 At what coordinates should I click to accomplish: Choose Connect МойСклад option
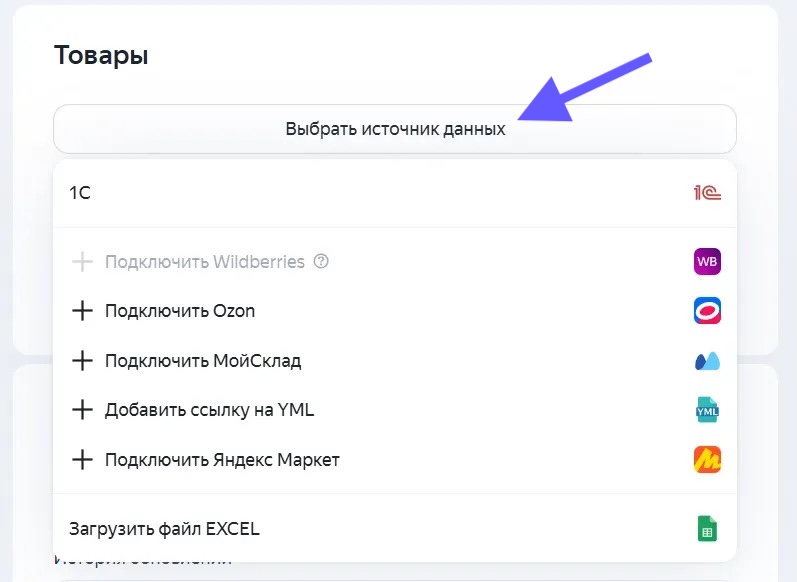(x=395, y=361)
